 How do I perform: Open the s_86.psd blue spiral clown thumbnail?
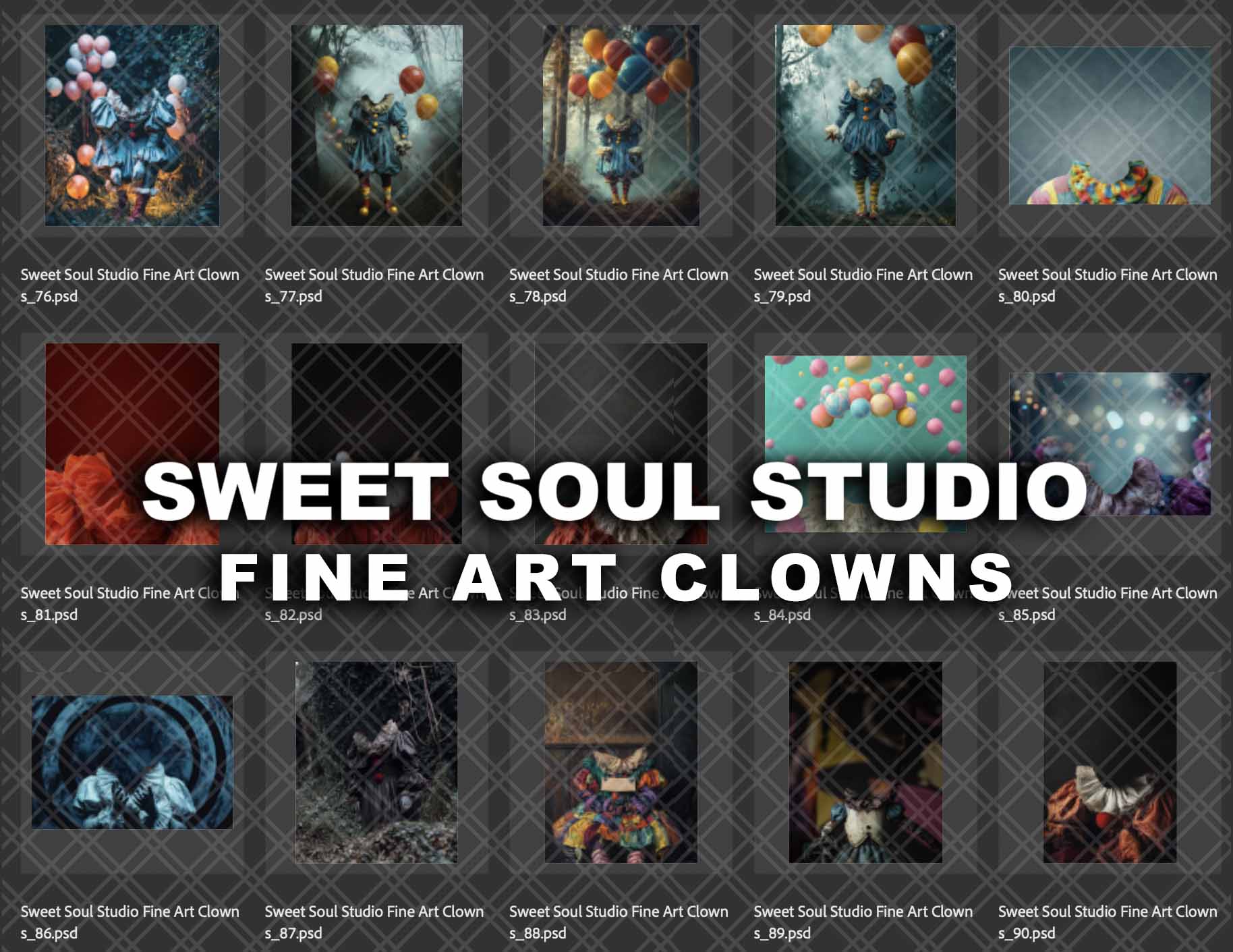coord(132,762)
